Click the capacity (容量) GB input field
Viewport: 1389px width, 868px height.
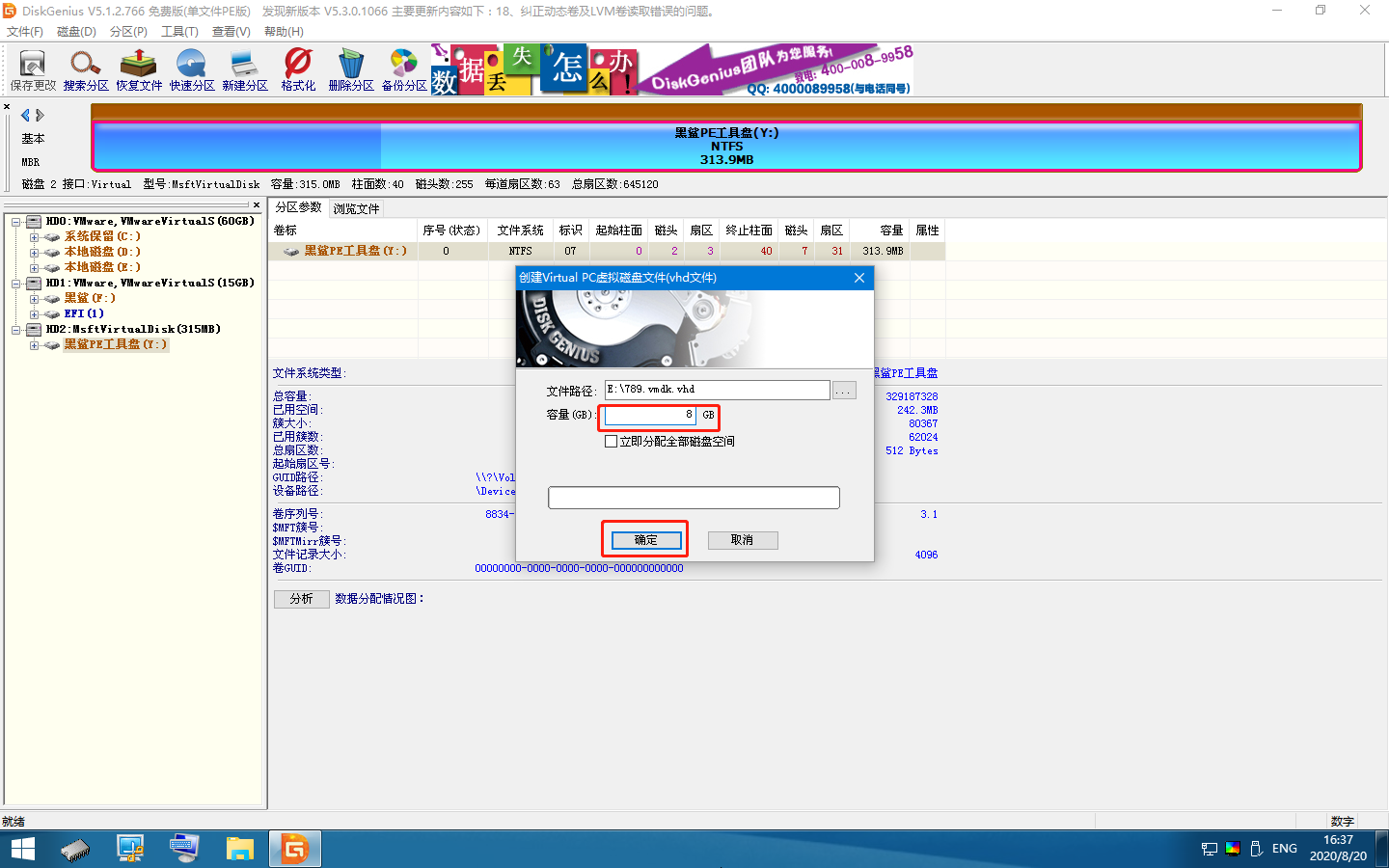point(650,415)
